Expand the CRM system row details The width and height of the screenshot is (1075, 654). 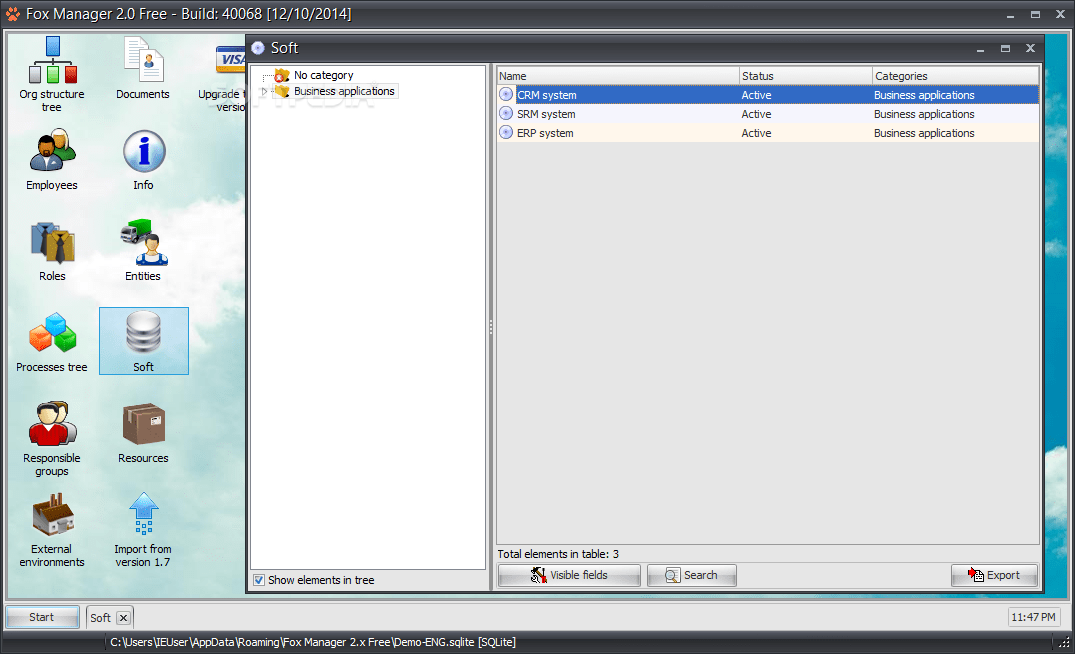point(505,95)
